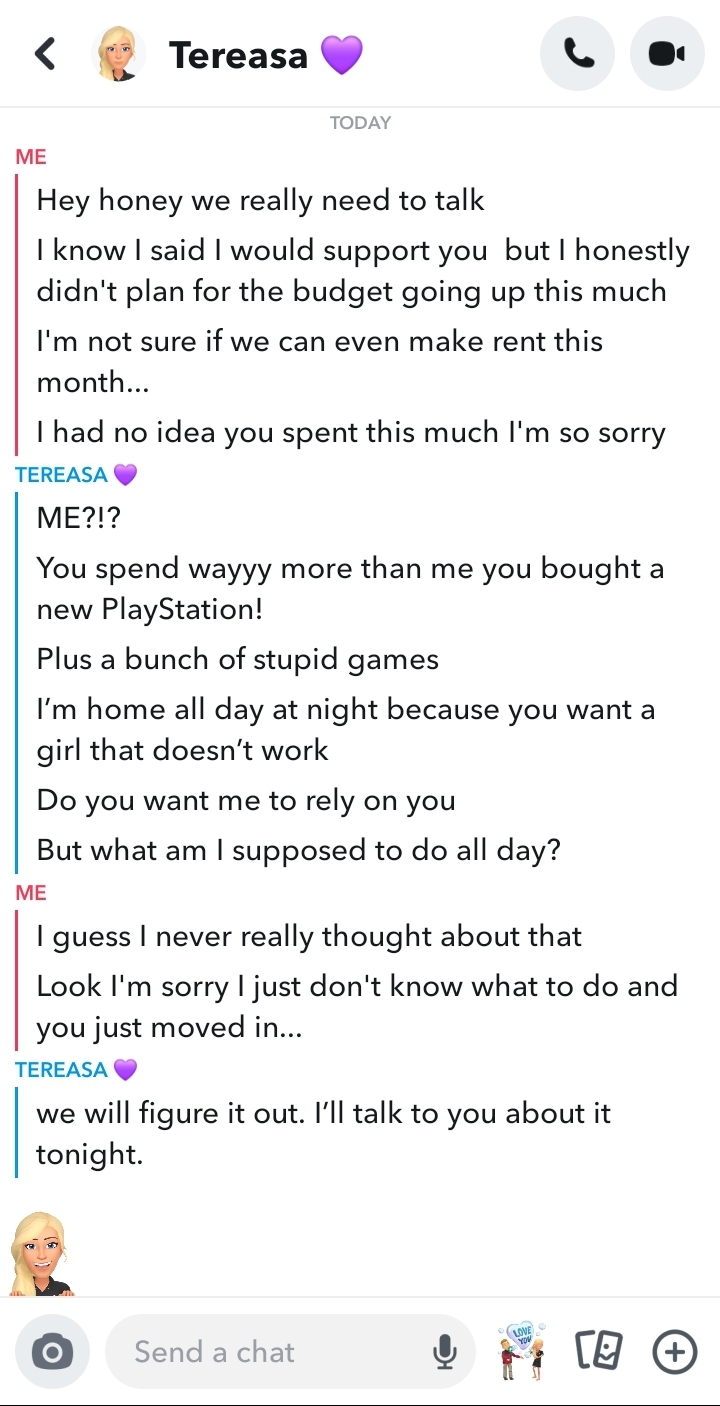Tap the "ME?!?" message

coord(84,518)
